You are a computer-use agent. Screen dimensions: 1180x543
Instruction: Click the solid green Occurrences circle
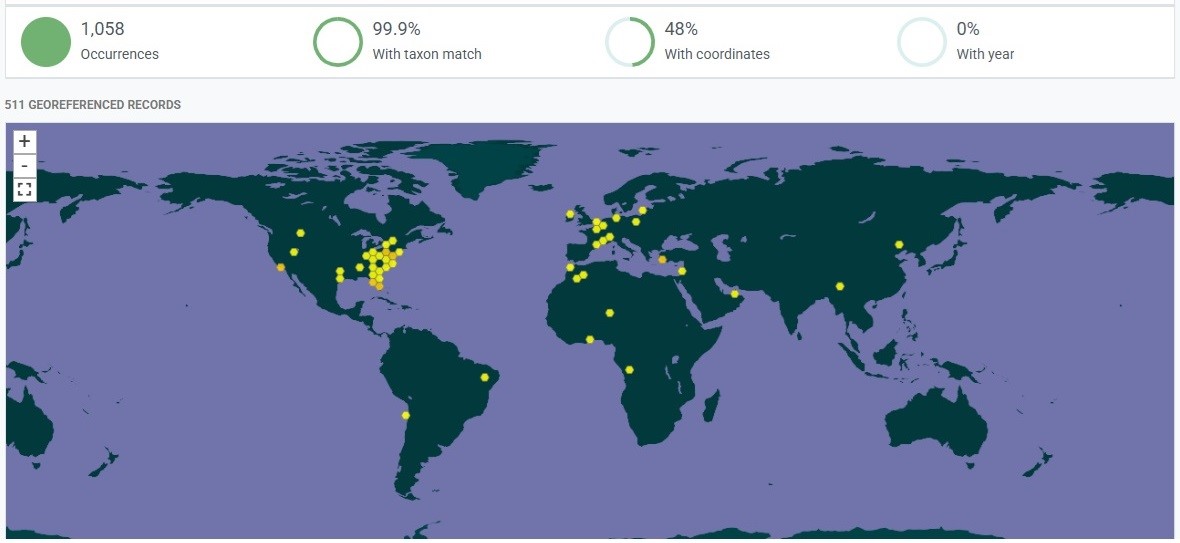(46, 43)
